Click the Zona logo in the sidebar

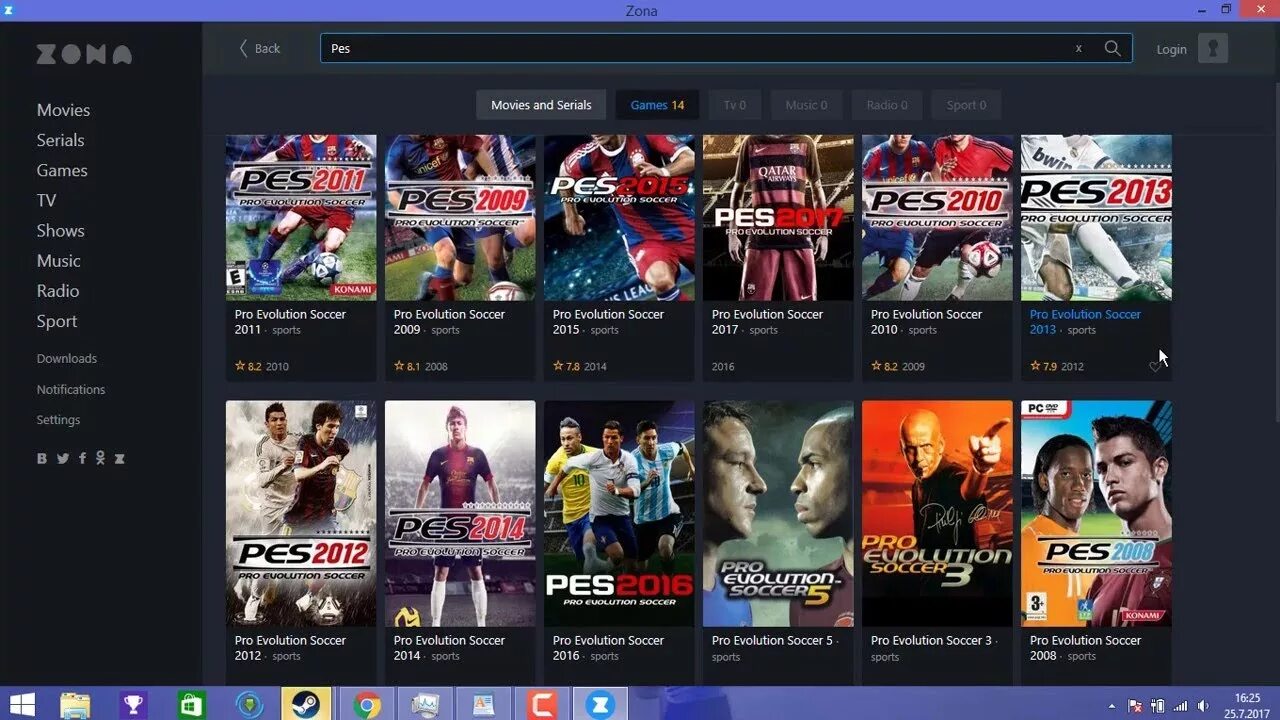(84, 54)
